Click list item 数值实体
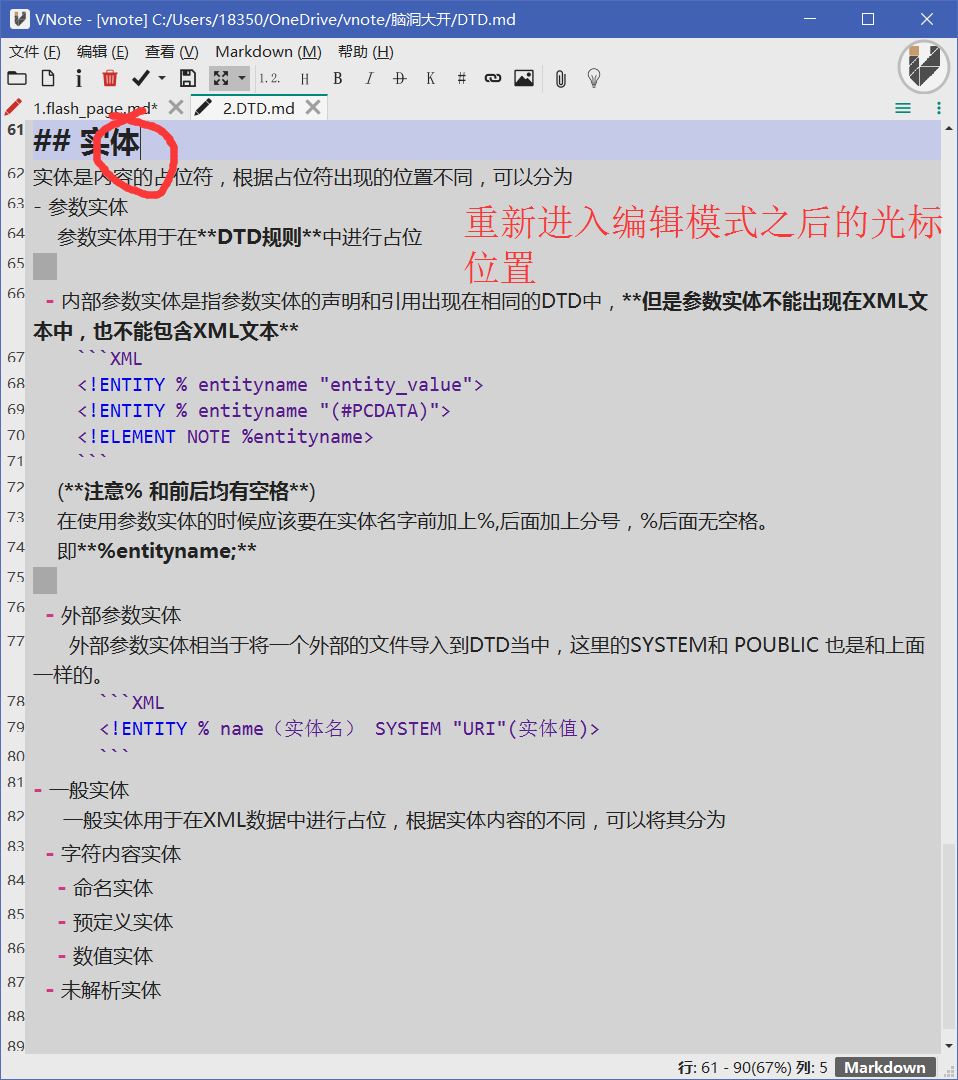The width and height of the screenshot is (958, 1080). tap(113, 956)
